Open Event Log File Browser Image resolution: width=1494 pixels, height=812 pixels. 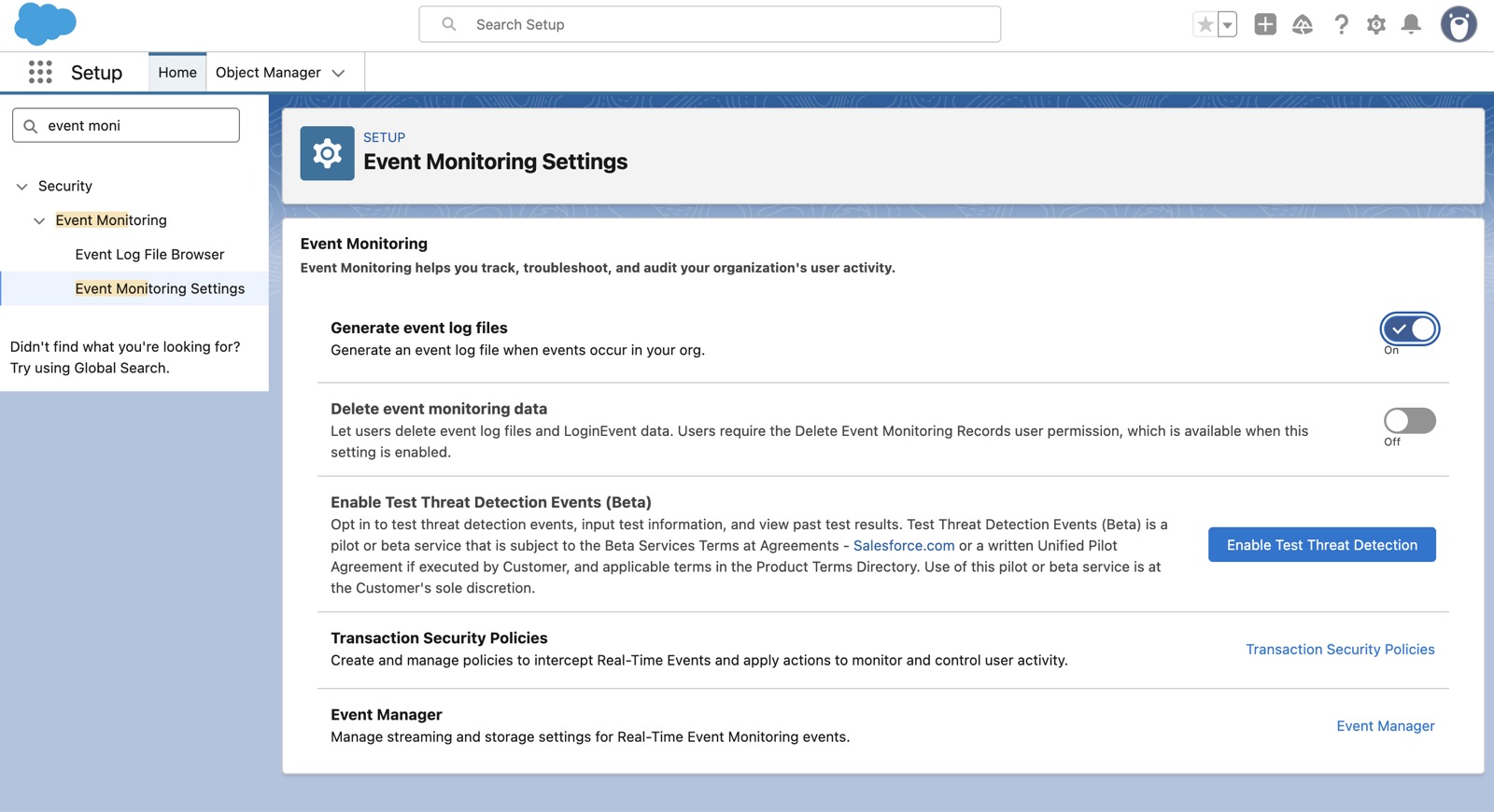click(x=149, y=254)
